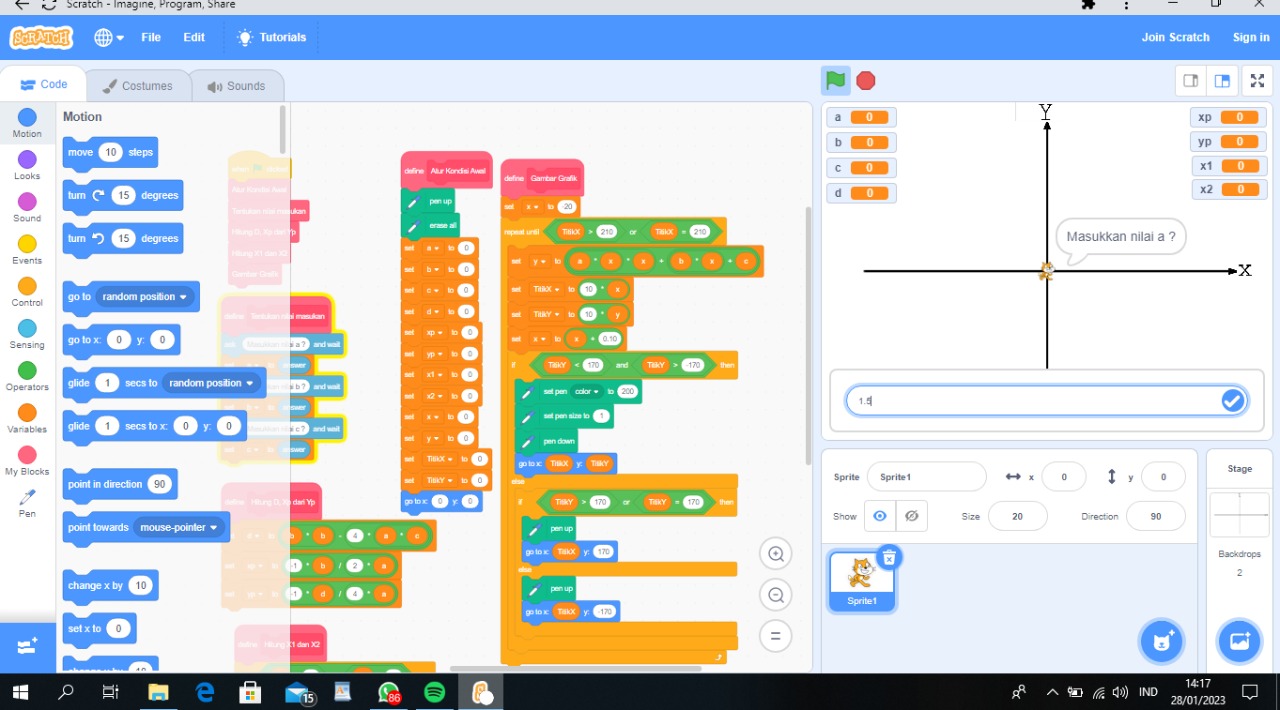Viewport: 1280px width, 710px height.
Task: Switch to the Sounds tab
Action: coord(236,86)
